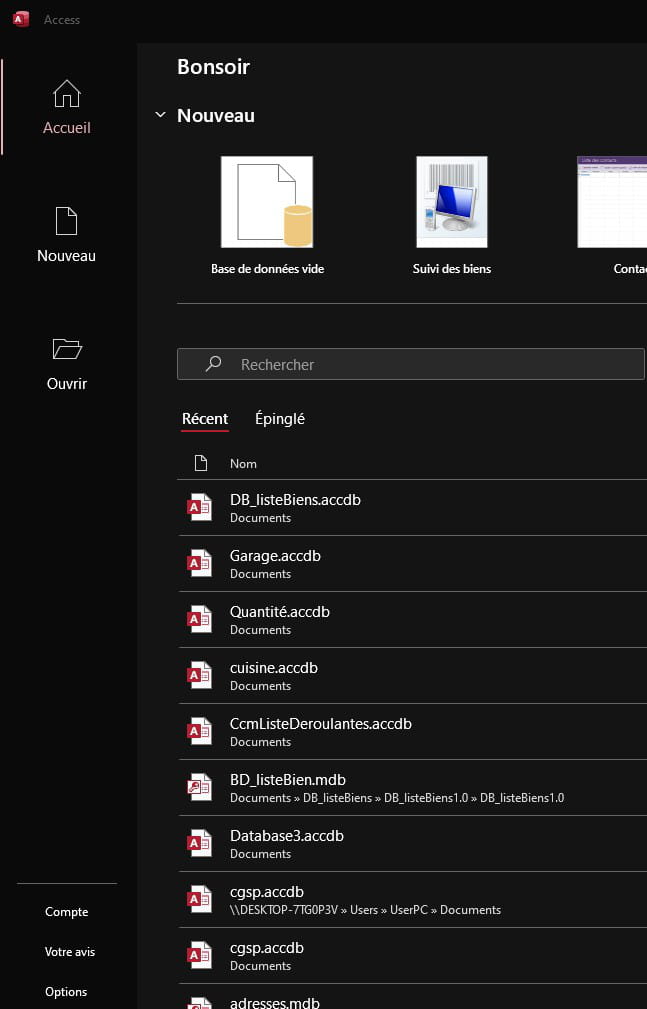The width and height of the screenshot is (647, 1009).
Task: Click the file type column icon
Action: coord(201,463)
